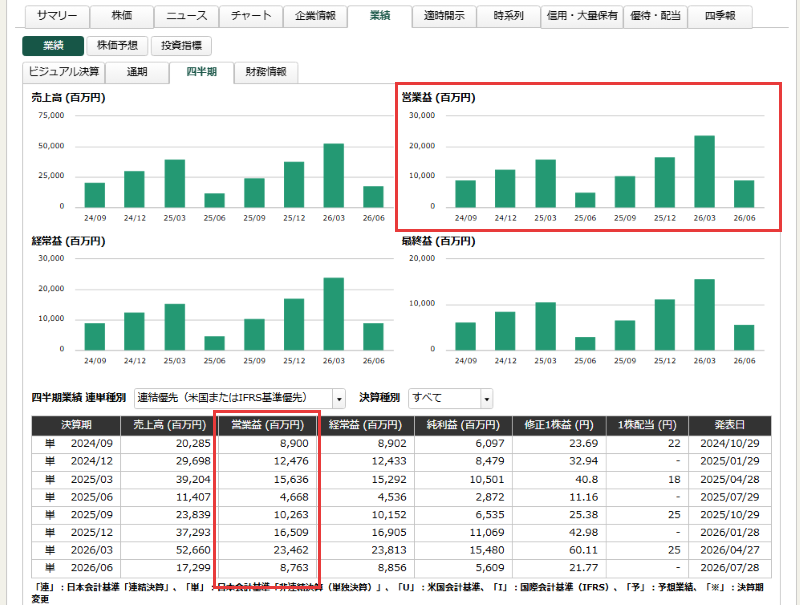This screenshot has height=605, width=800.
Task: Click net profit value 15,480
Action: [x=487, y=550]
